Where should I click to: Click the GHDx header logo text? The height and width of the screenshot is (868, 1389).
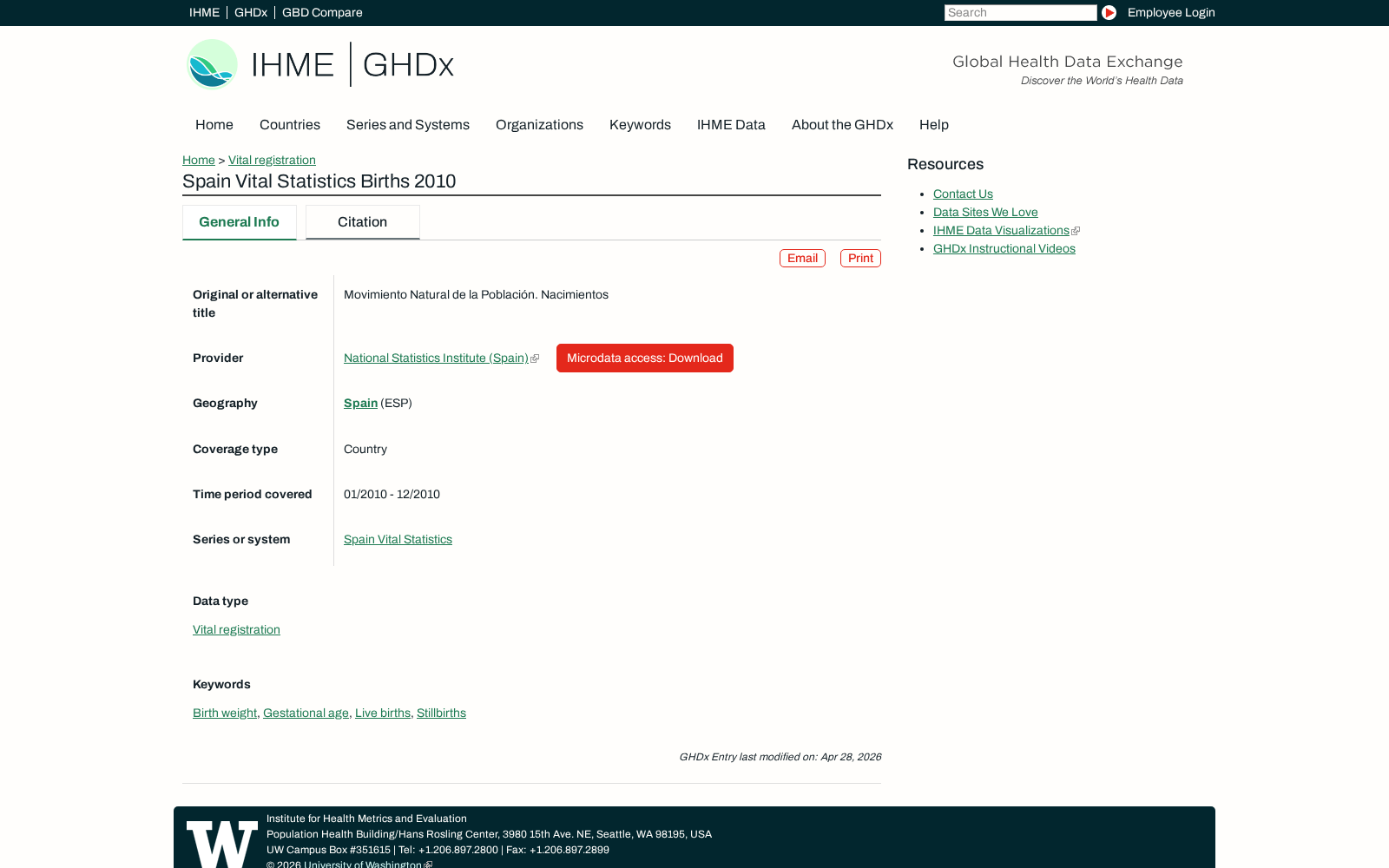(408, 64)
